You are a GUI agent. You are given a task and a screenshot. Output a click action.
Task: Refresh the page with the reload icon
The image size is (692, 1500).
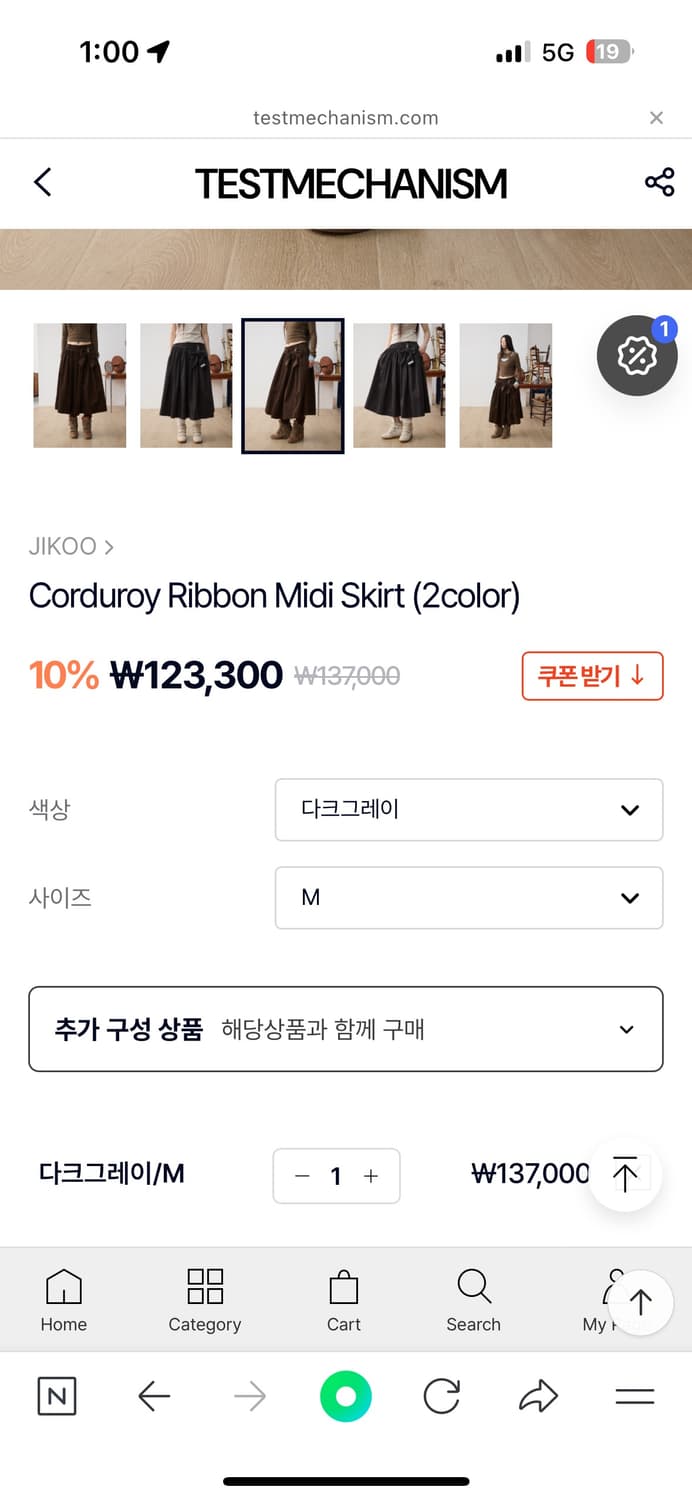point(441,1396)
